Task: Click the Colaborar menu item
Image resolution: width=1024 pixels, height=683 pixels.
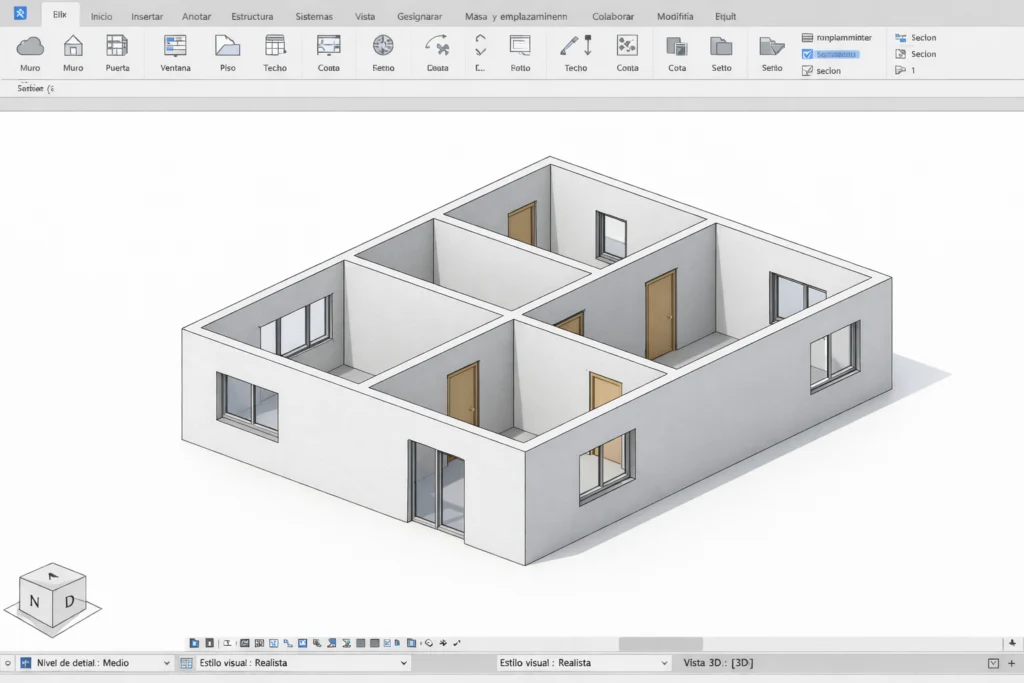Action: 612,16
